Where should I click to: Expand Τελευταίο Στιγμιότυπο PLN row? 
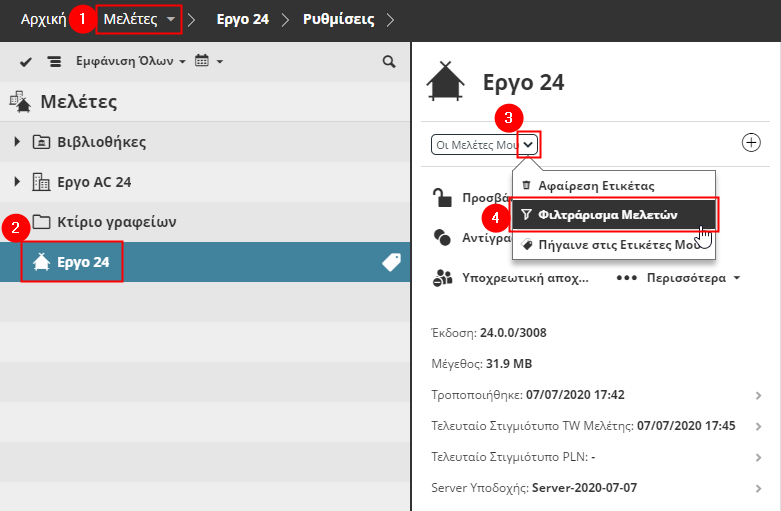click(x=759, y=457)
